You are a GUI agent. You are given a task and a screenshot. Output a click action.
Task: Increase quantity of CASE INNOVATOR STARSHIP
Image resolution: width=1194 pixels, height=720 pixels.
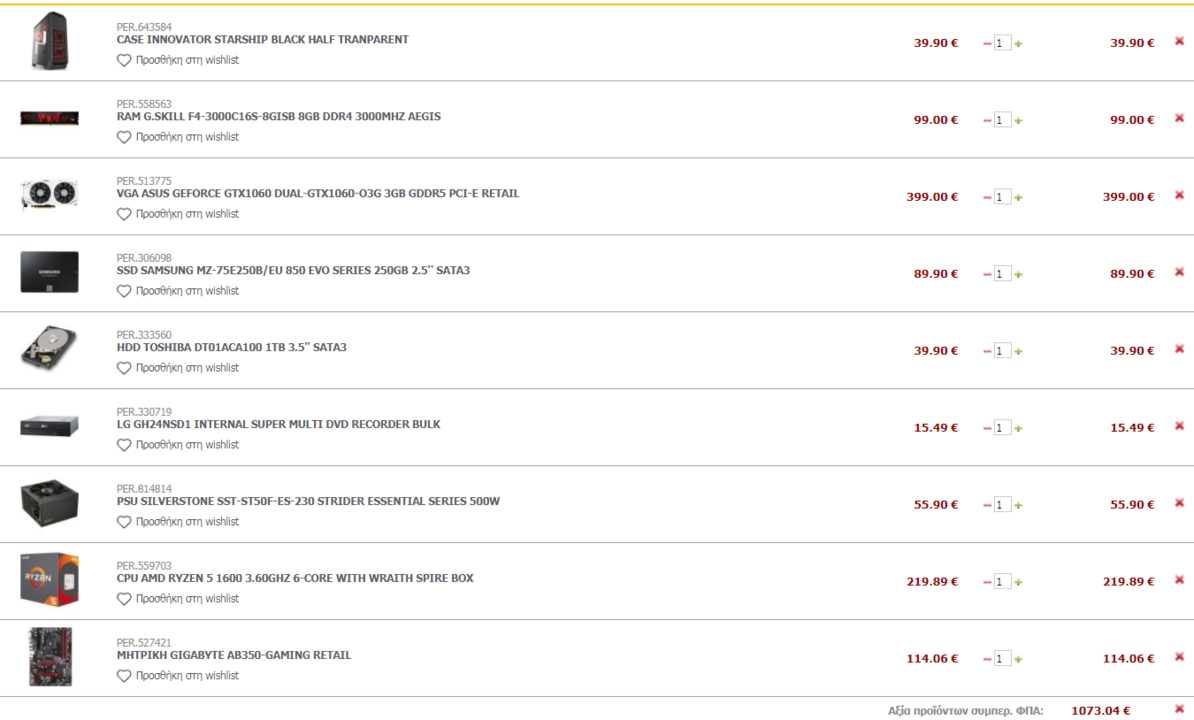pyautogui.click(x=1018, y=43)
